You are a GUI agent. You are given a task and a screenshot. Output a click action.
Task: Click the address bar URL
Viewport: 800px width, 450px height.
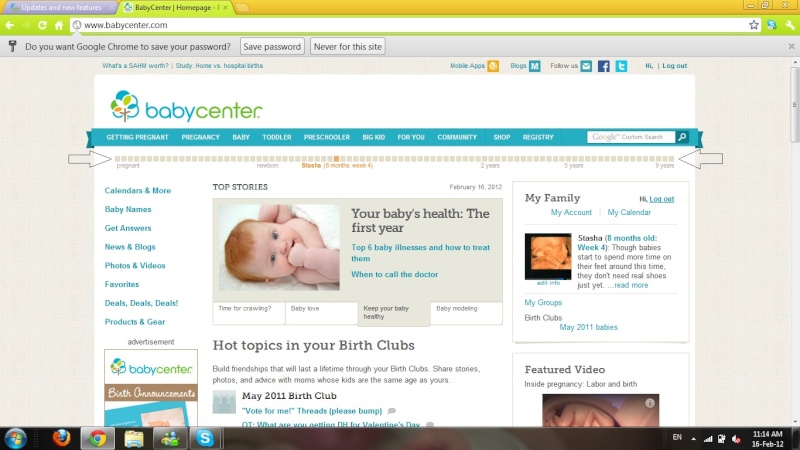click(126, 25)
